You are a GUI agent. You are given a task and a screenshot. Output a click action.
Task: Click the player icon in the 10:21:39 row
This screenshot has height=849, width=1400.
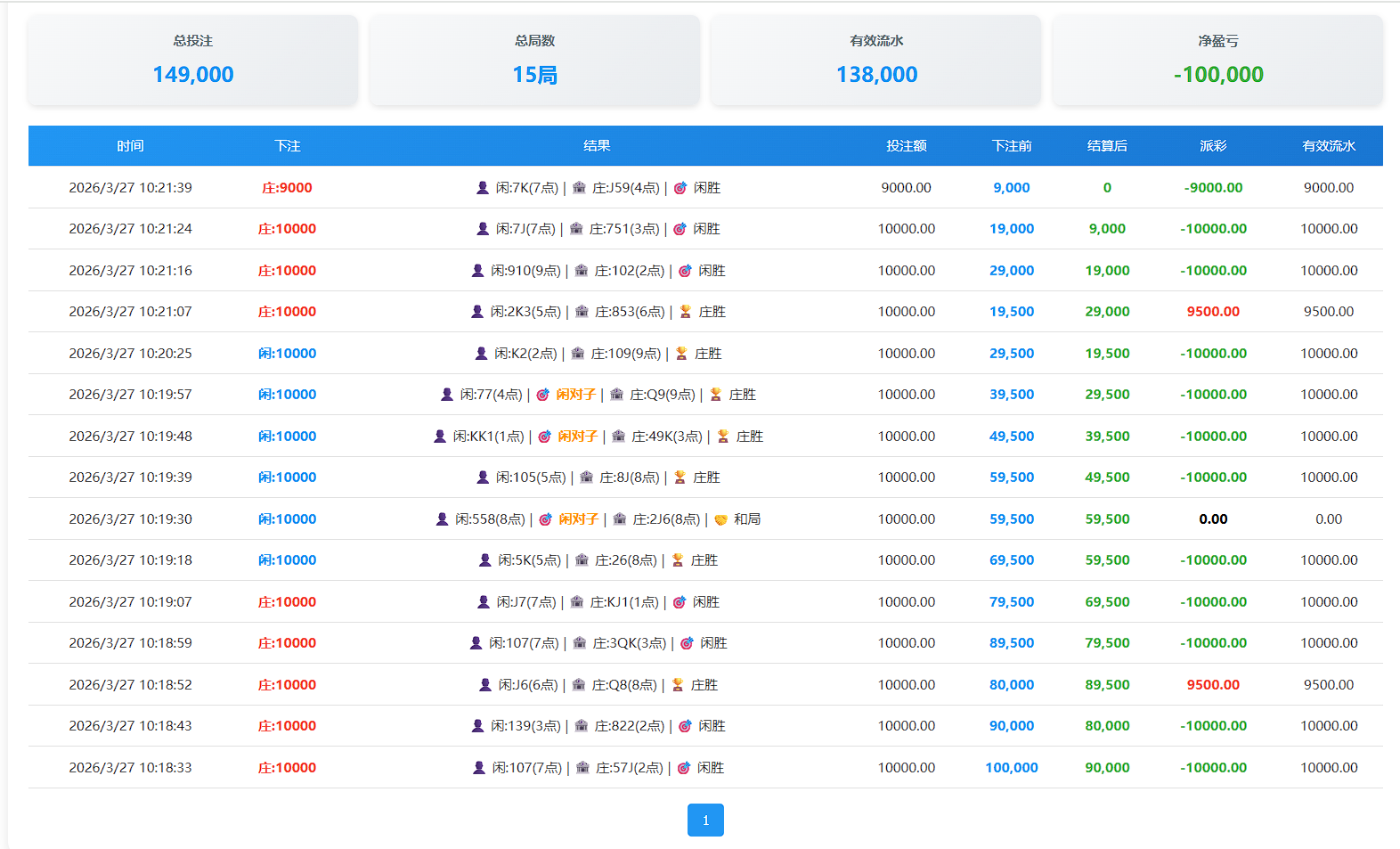[483, 188]
